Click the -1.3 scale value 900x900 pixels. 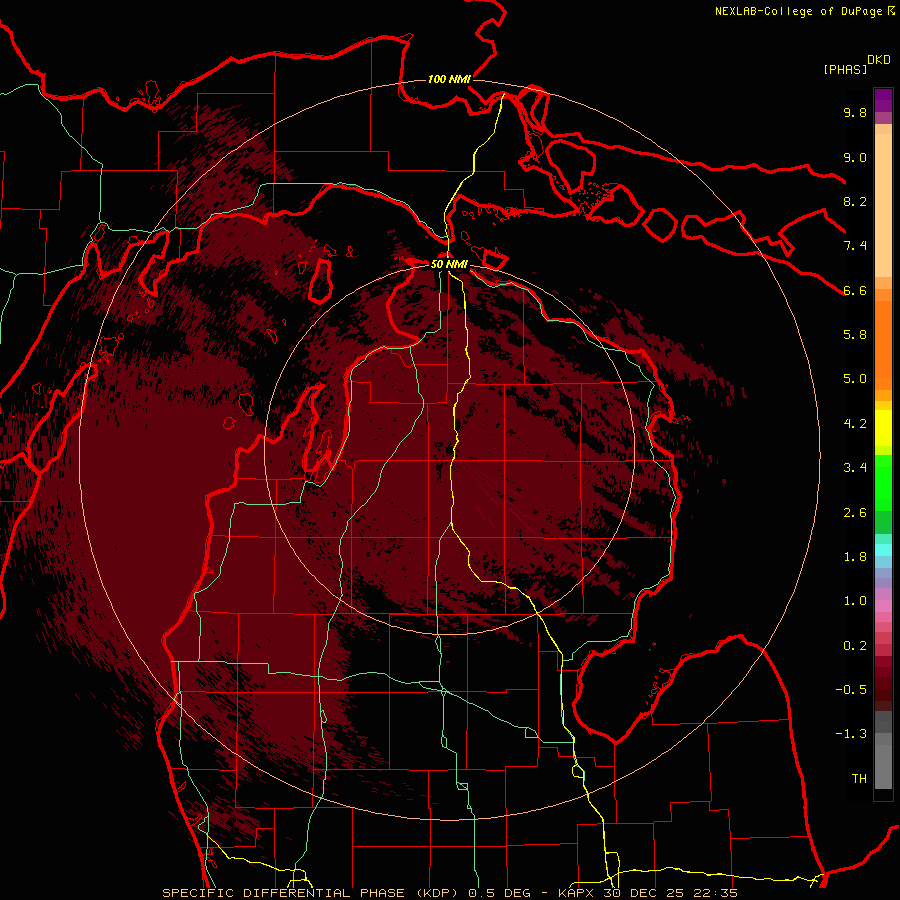point(851,734)
